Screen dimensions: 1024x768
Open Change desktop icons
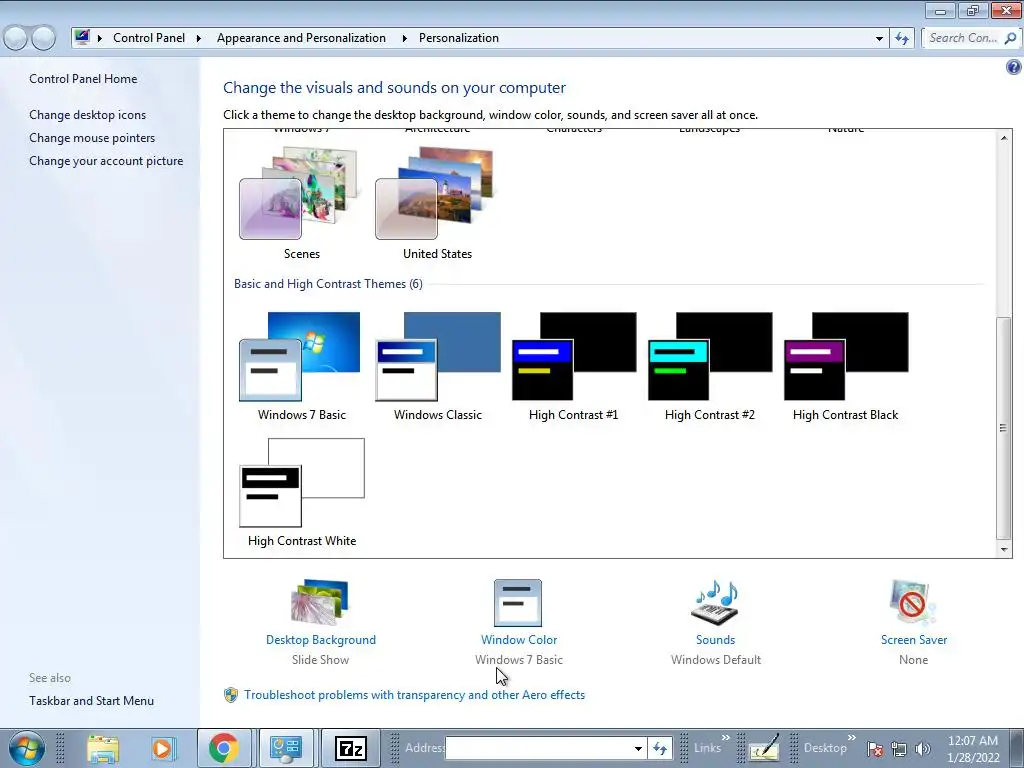88,115
